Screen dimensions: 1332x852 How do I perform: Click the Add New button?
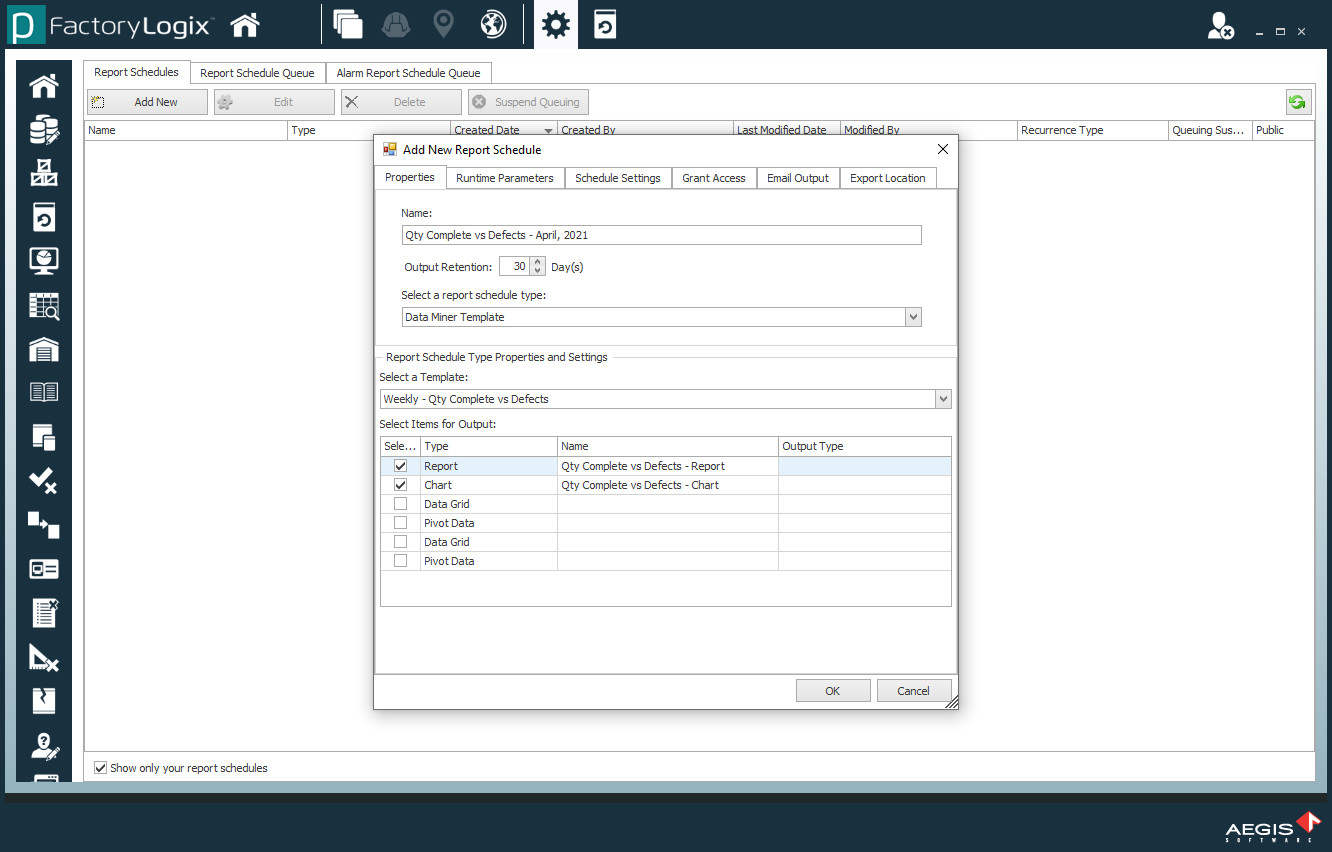point(146,101)
